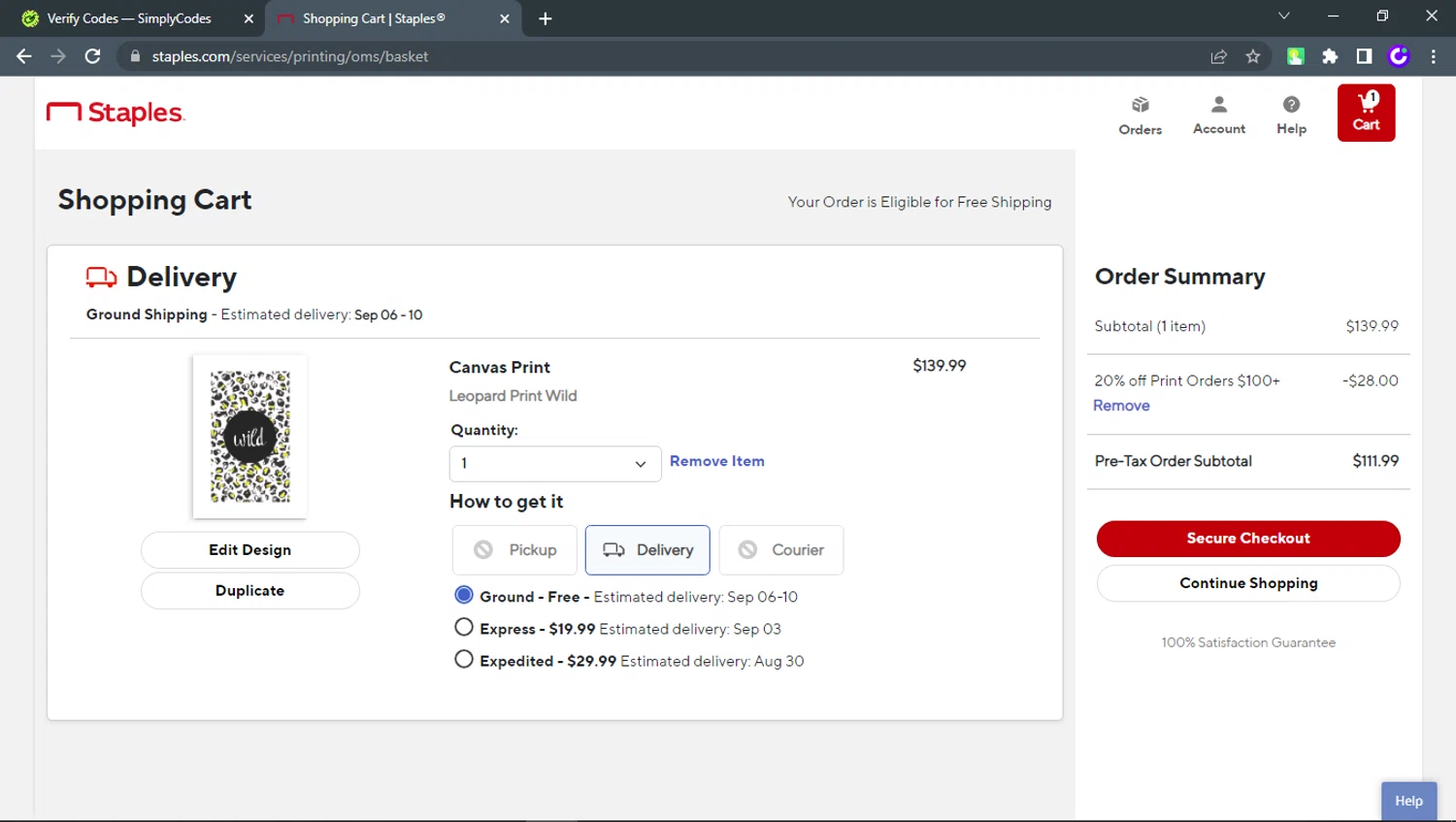
Task: Select Ground Free shipping option
Action: tap(464, 595)
